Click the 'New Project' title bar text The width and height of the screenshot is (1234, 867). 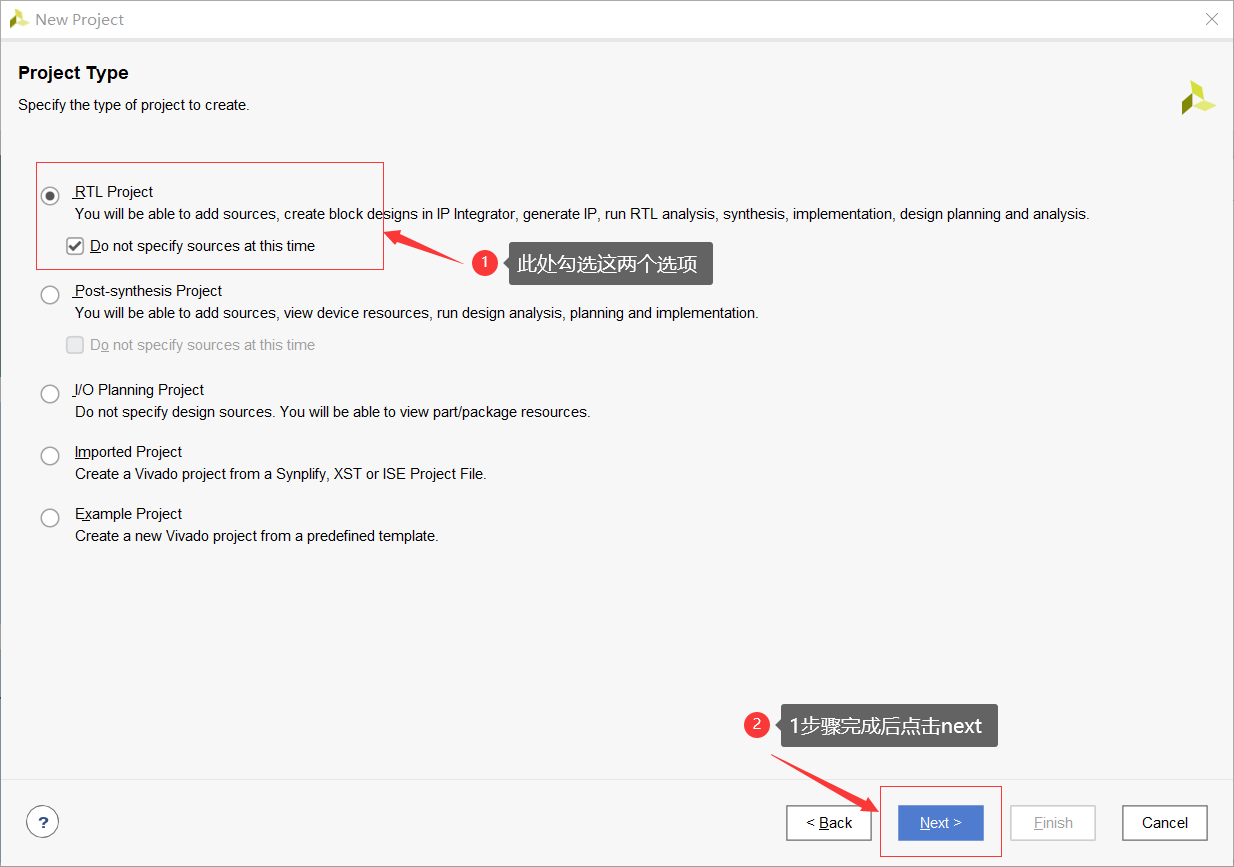click(x=80, y=19)
